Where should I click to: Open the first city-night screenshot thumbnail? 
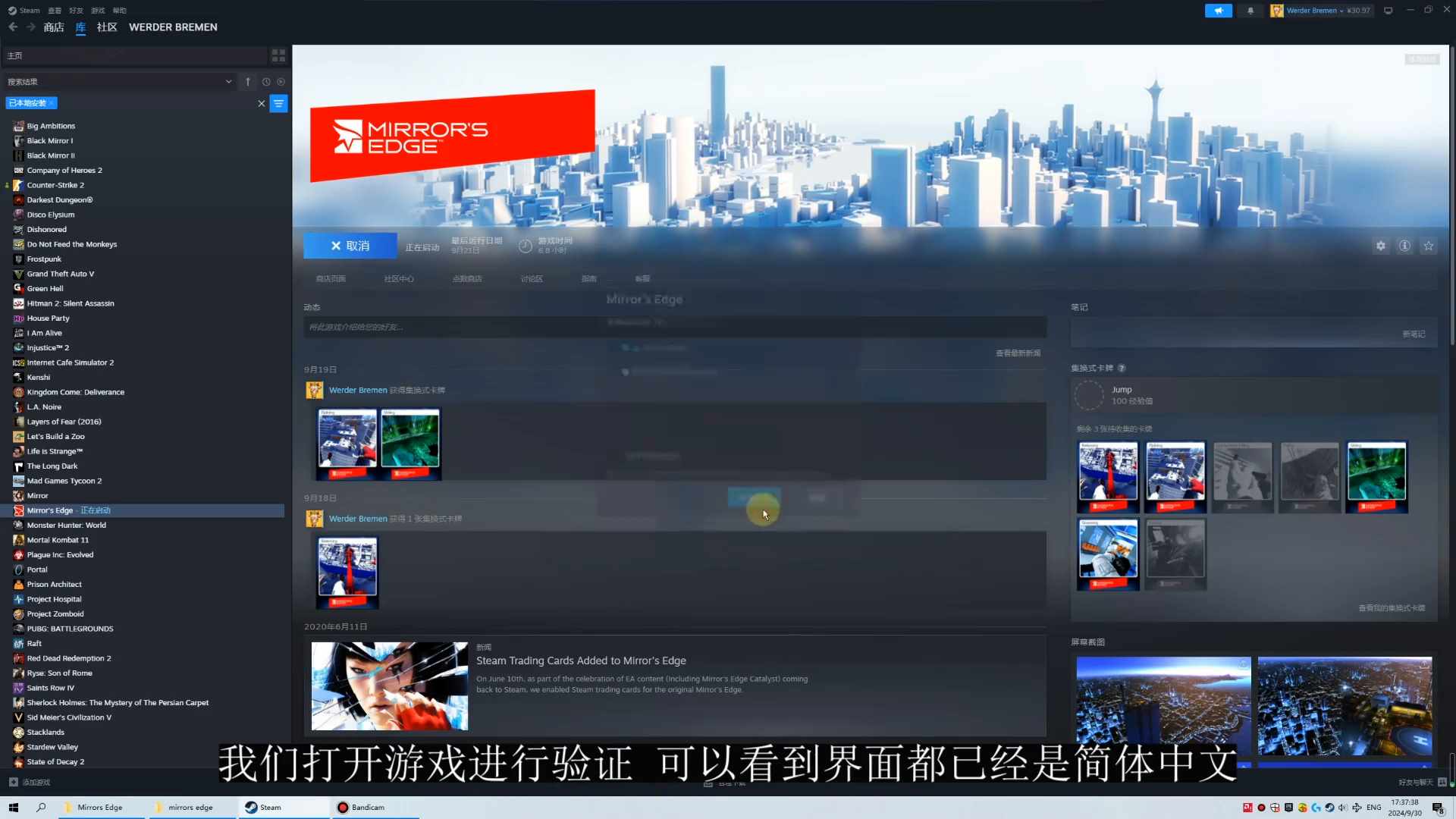[x=1163, y=707]
